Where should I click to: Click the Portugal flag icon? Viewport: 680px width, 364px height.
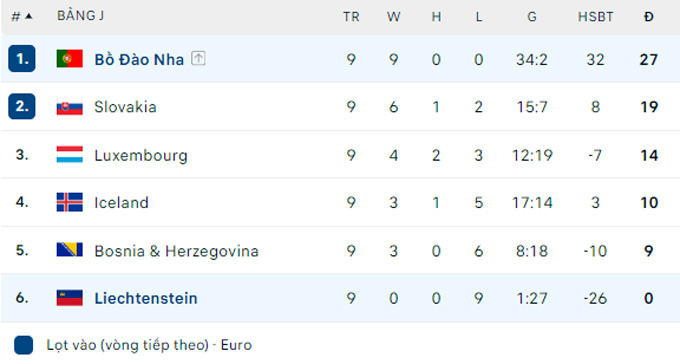(69, 59)
